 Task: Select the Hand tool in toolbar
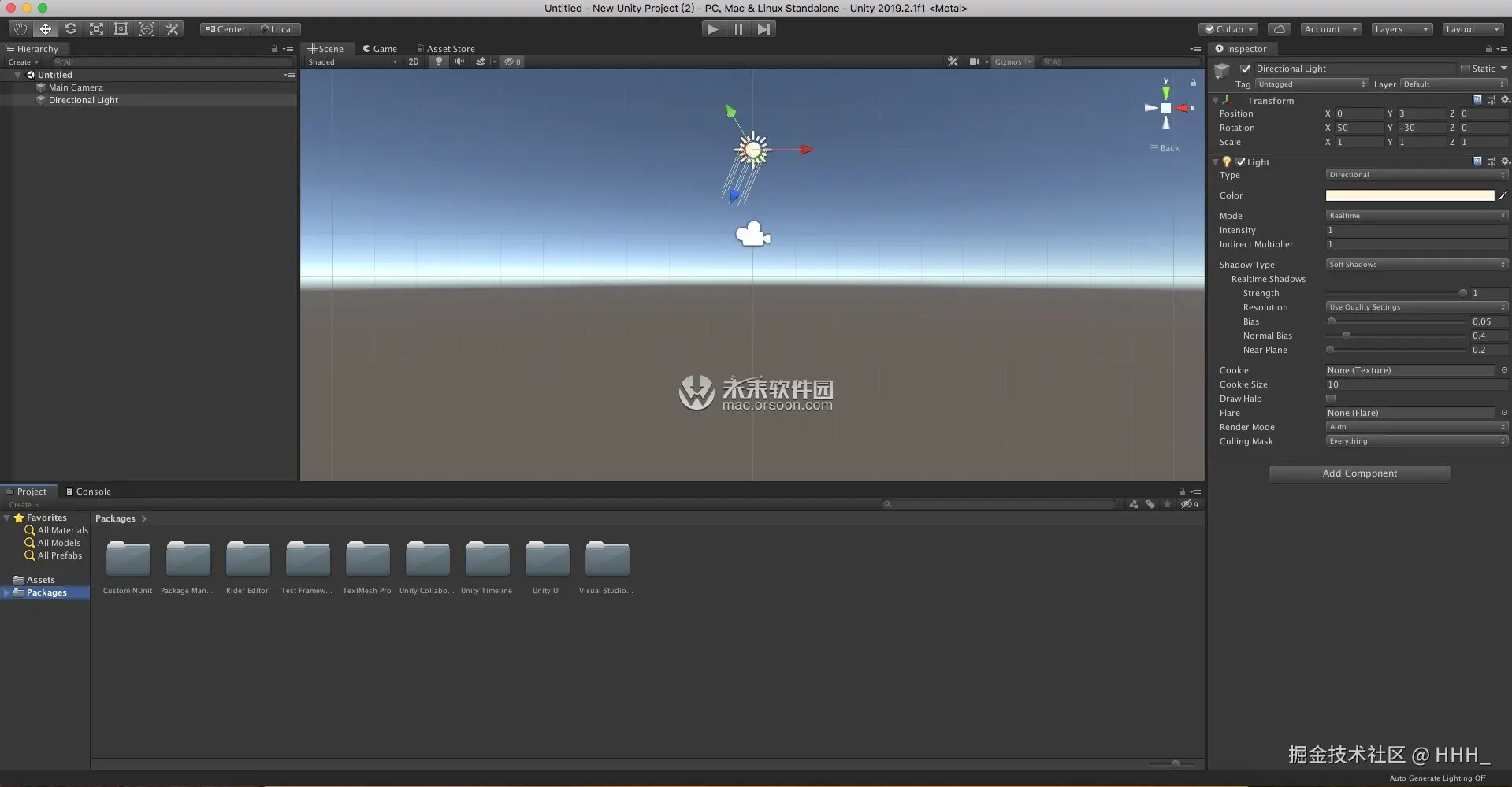20,29
